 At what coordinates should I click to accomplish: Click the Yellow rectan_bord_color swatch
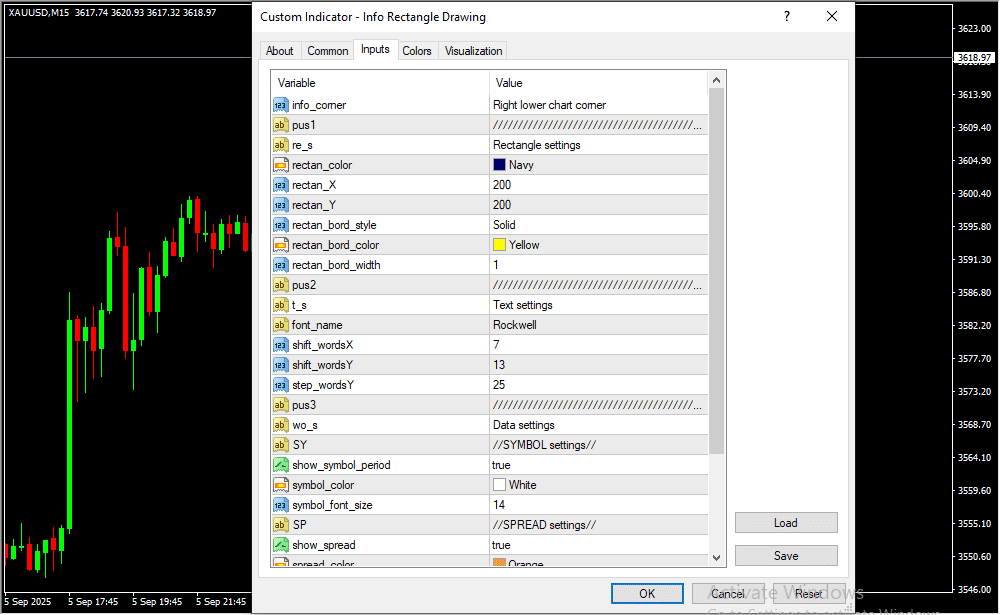pos(499,245)
